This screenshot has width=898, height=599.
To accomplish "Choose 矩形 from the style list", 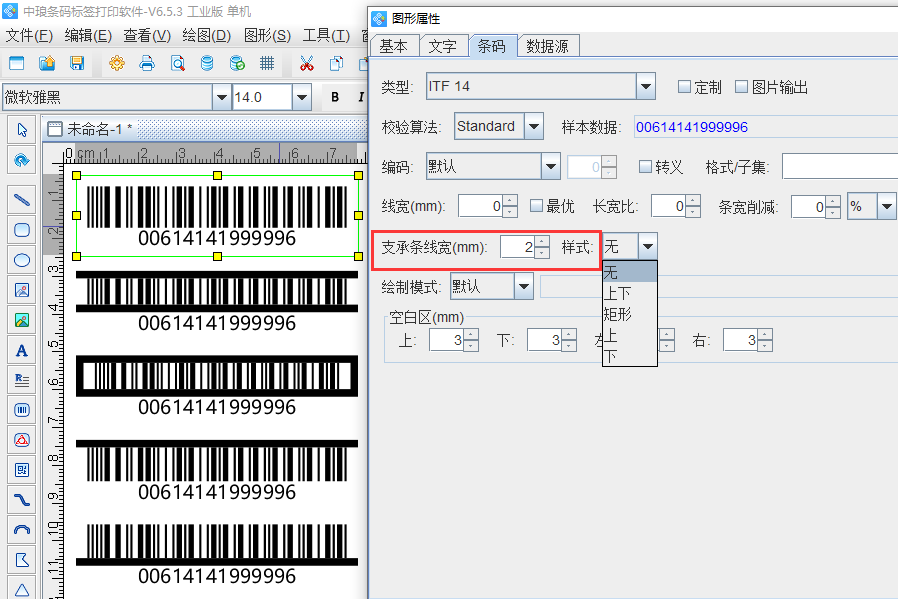I will pos(618,314).
